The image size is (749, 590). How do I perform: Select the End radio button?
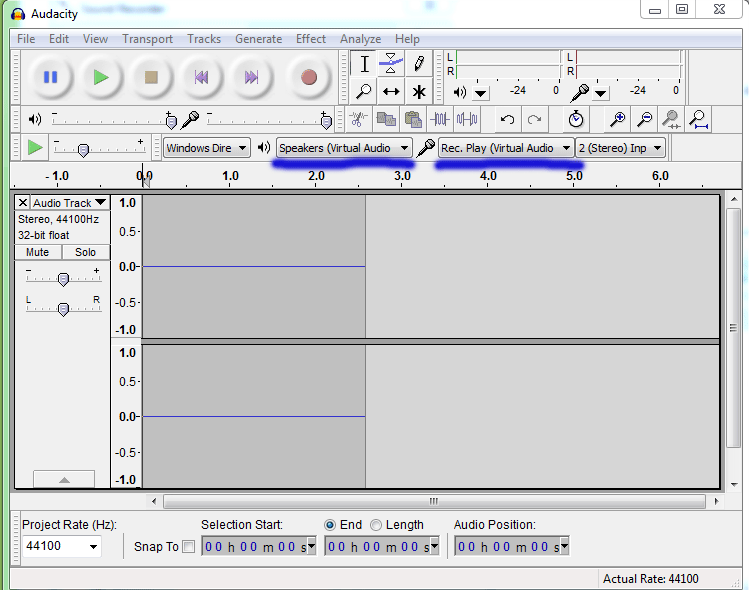tap(330, 525)
